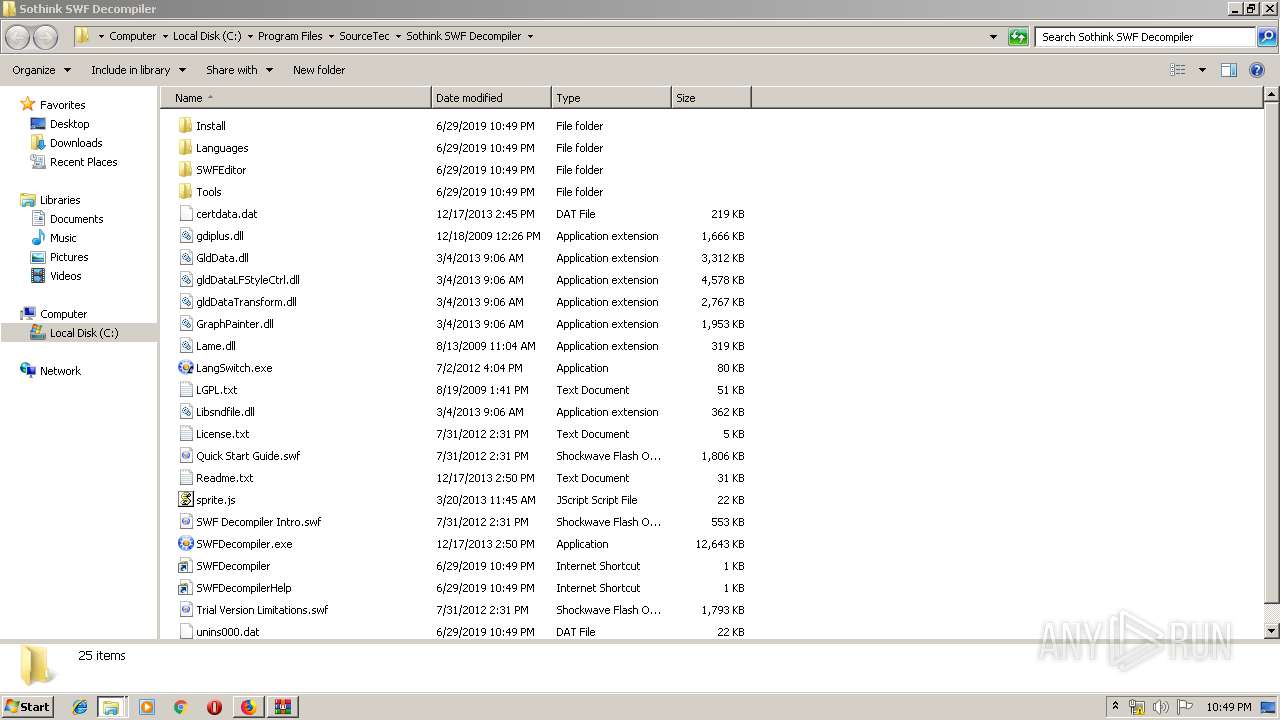Sort by Type column header
This screenshot has height=720, width=1280.
point(611,98)
